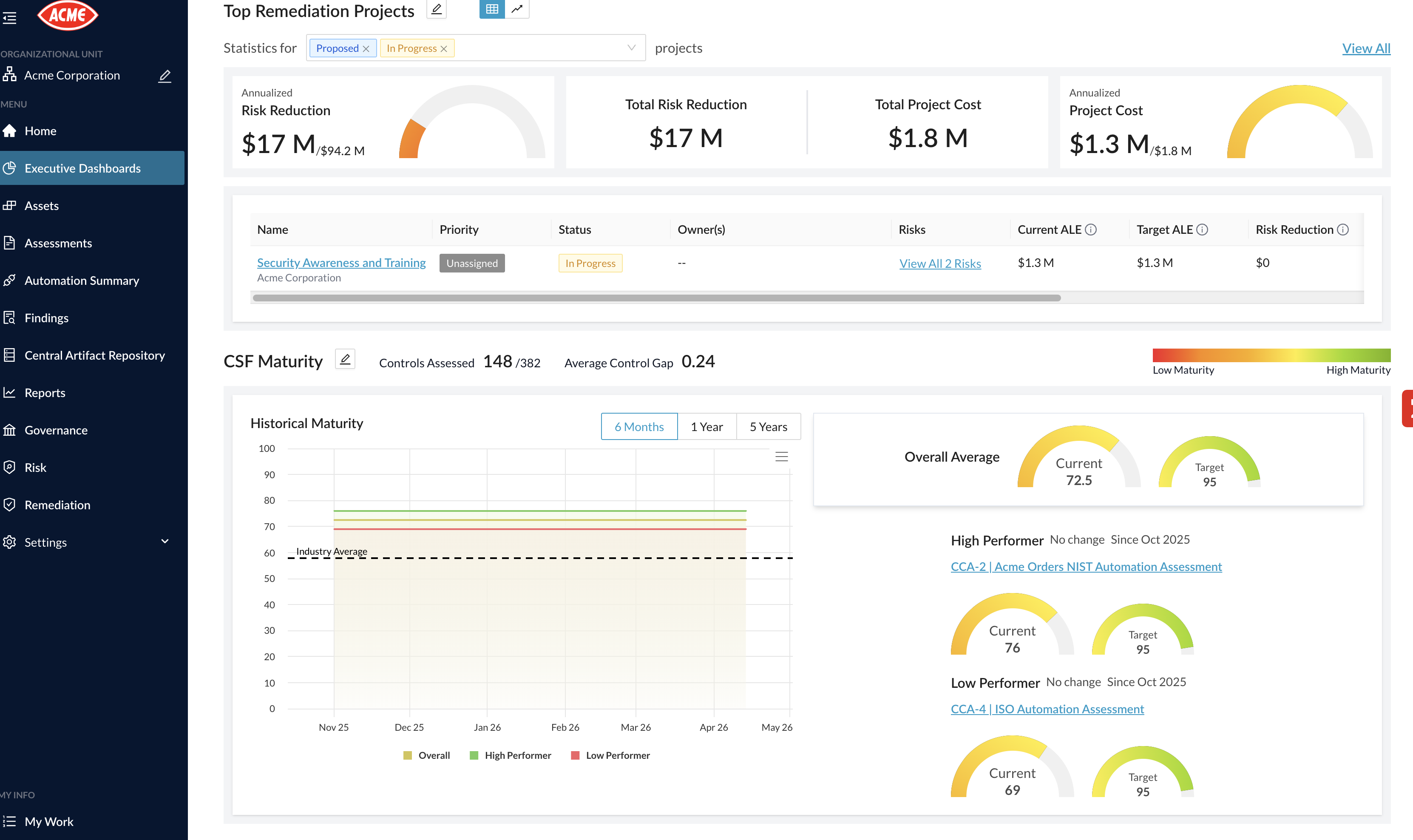This screenshot has width=1413, height=840.
Task: Collapse the sidebar with the hamburger icon
Action: click(10, 18)
